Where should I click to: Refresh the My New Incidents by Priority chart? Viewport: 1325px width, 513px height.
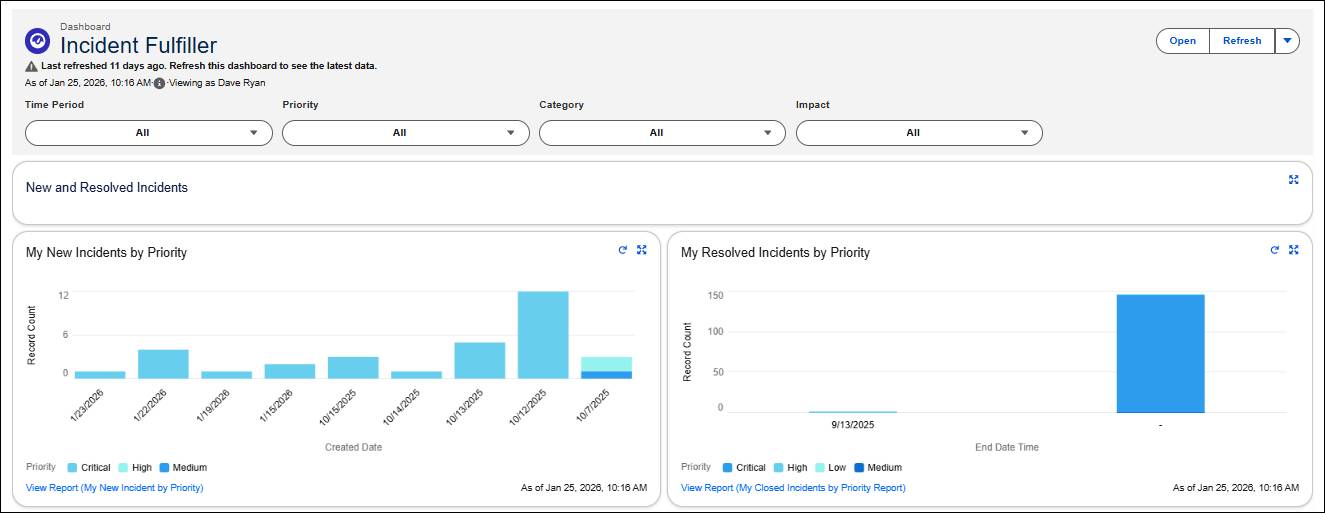[x=623, y=250]
